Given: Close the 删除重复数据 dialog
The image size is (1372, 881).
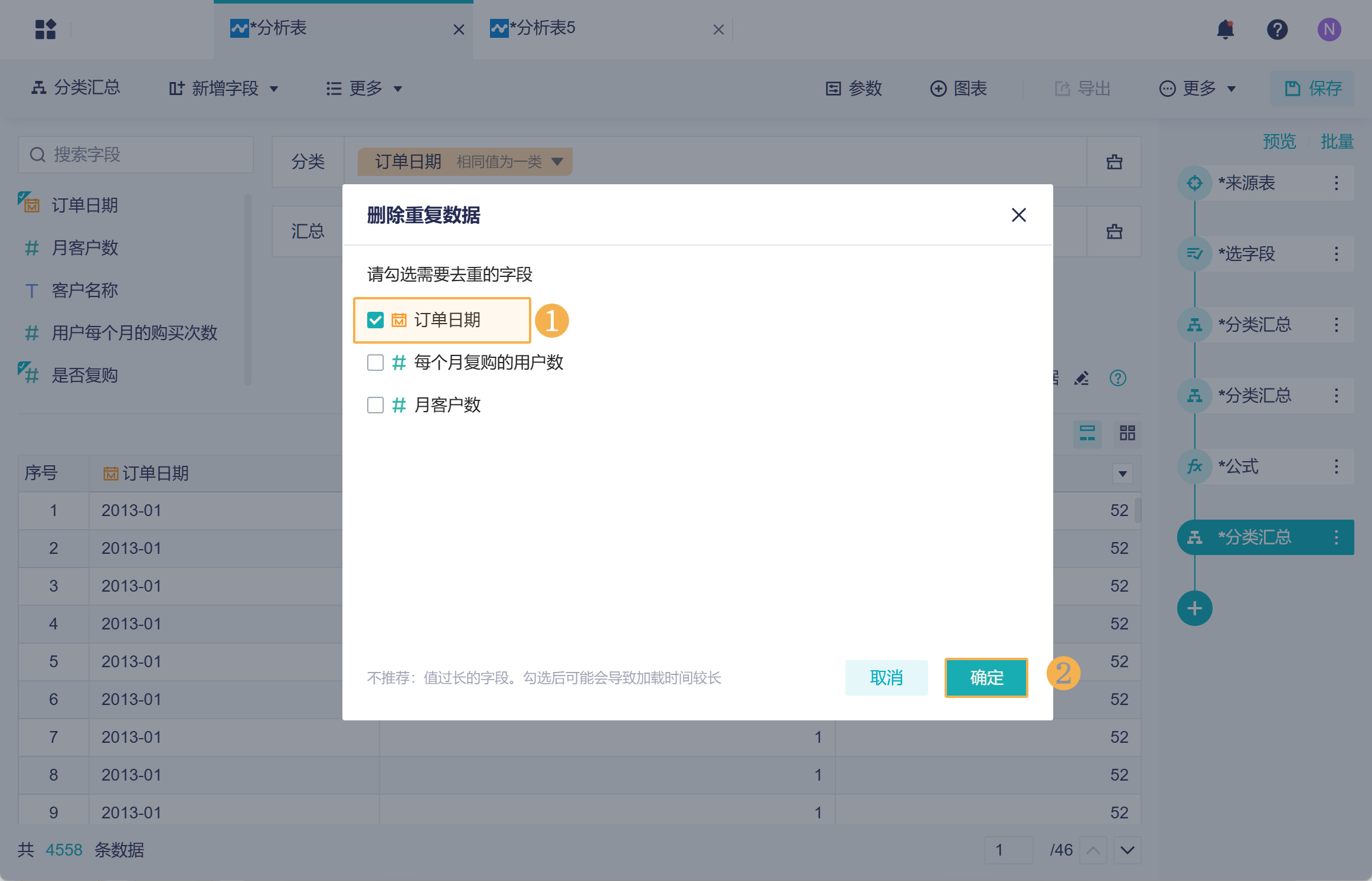Looking at the screenshot, I should [x=1018, y=215].
